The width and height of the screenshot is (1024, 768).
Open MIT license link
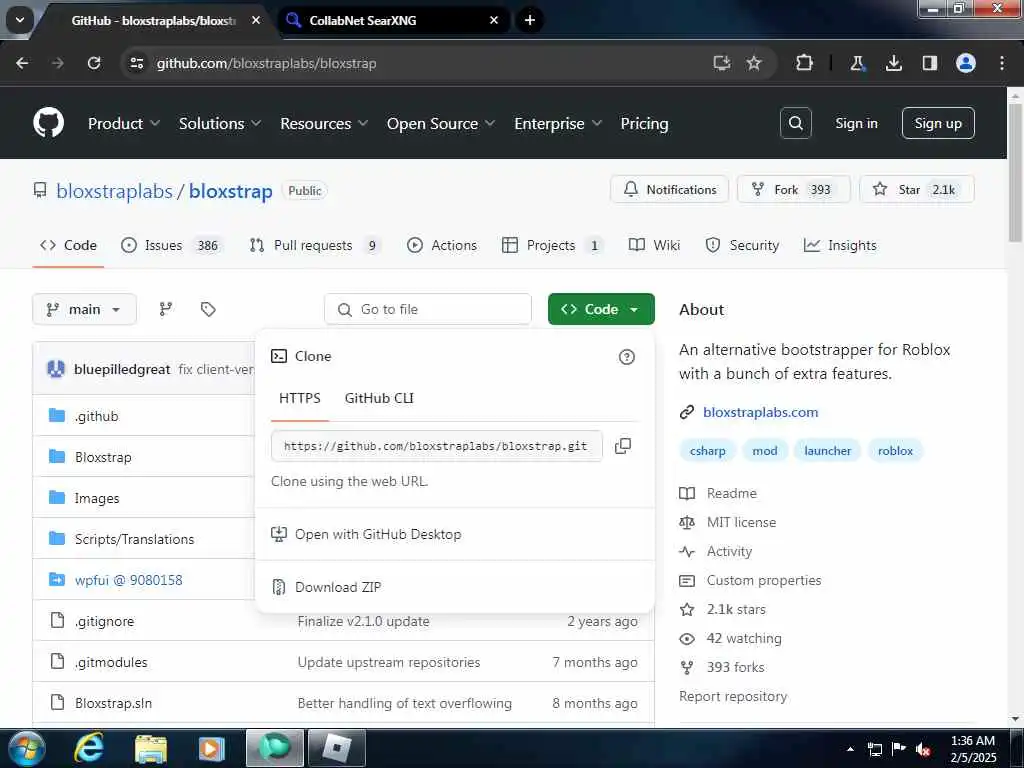click(741, 522)
